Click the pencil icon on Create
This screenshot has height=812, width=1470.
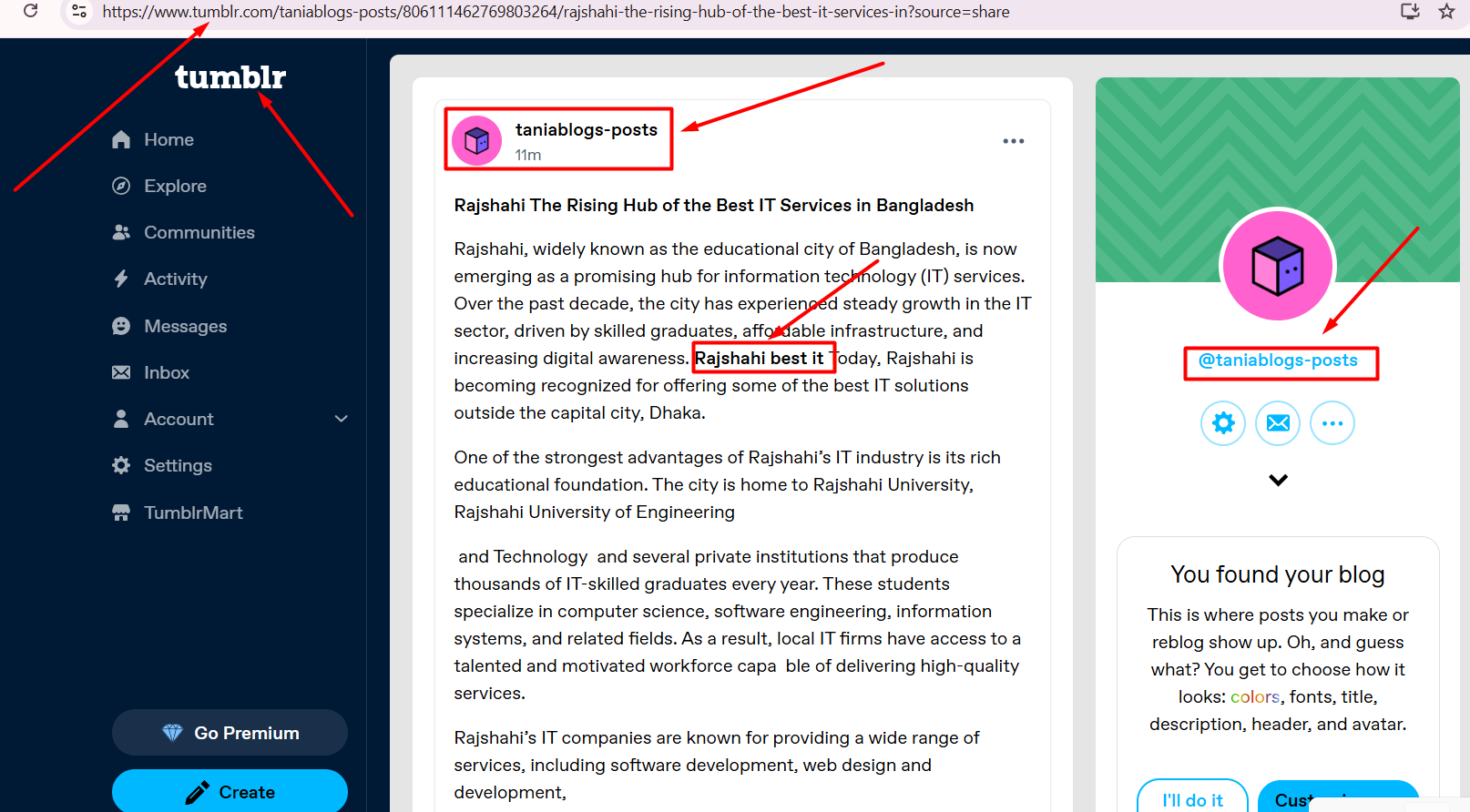pyautogui.click(x=197, y=792)
